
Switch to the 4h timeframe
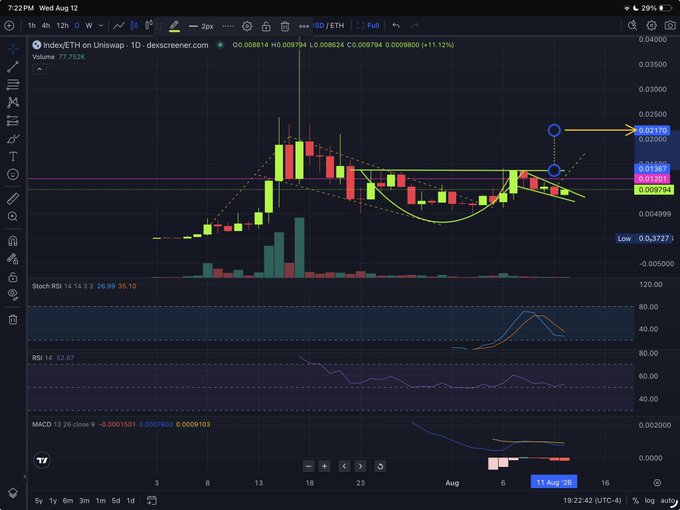(46, 26)
